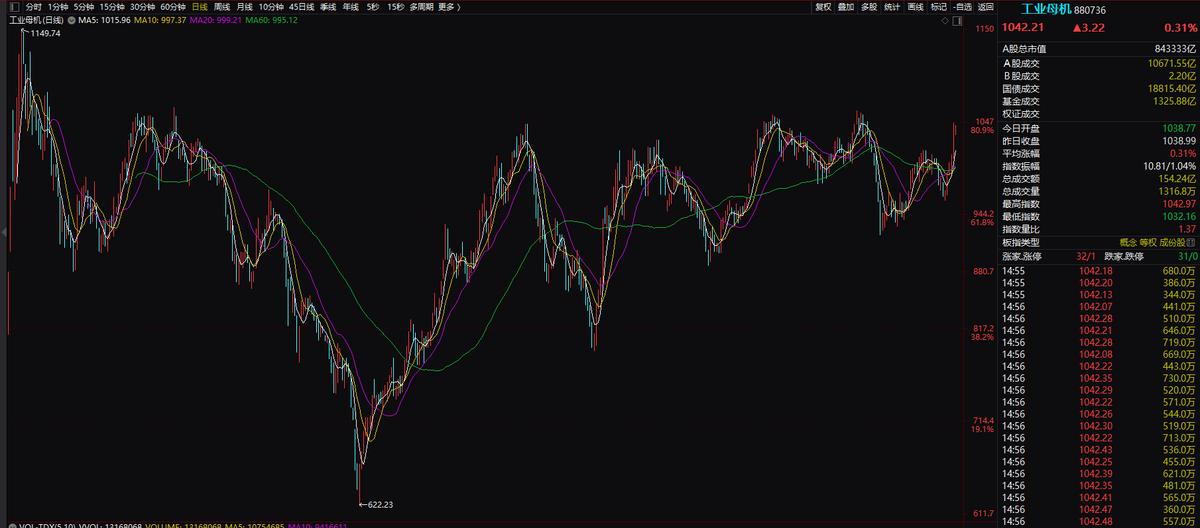Click the 最高指数 value 1042.97

[x=1180, y=204]
